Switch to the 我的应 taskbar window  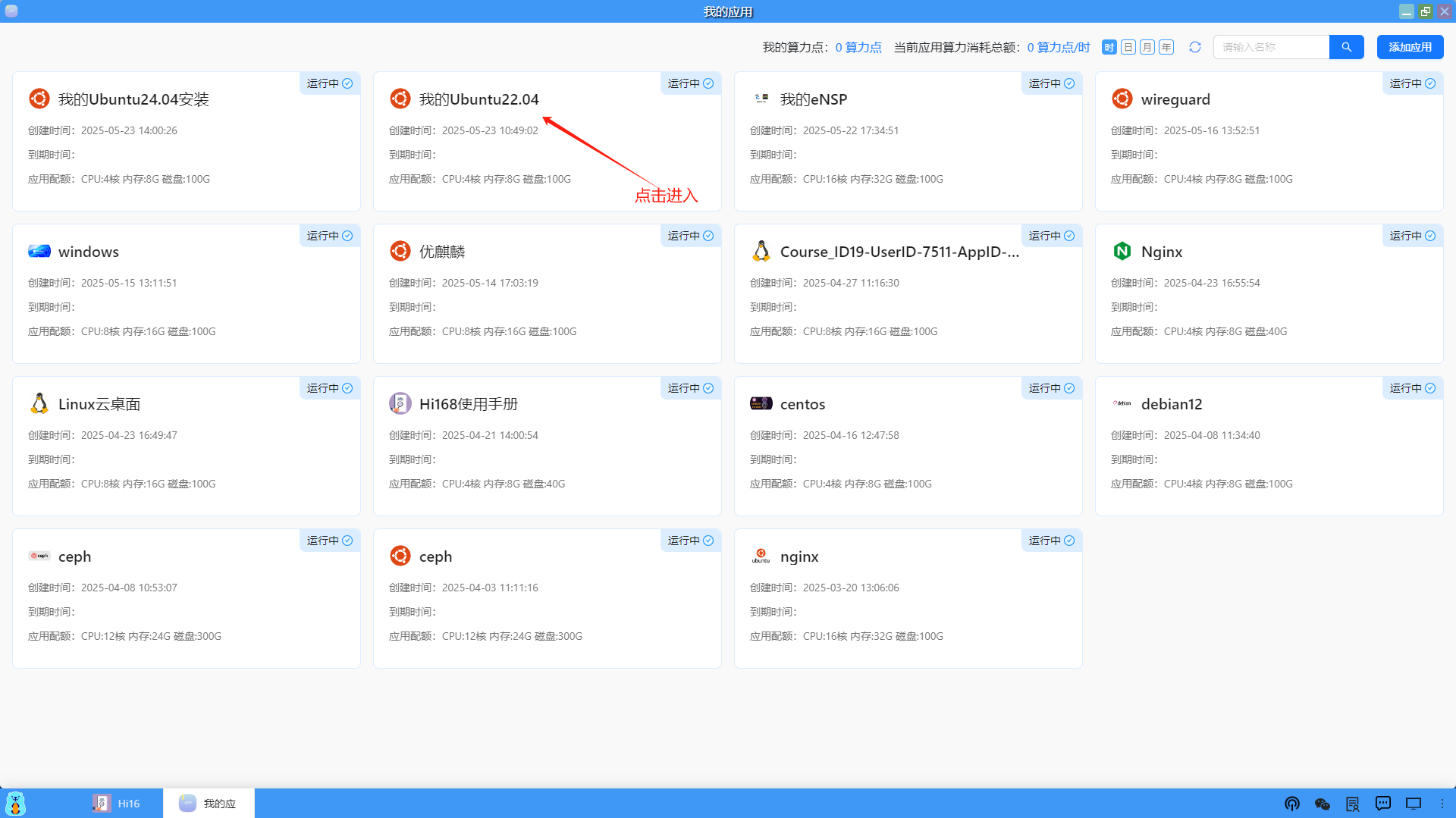(209, 804)
